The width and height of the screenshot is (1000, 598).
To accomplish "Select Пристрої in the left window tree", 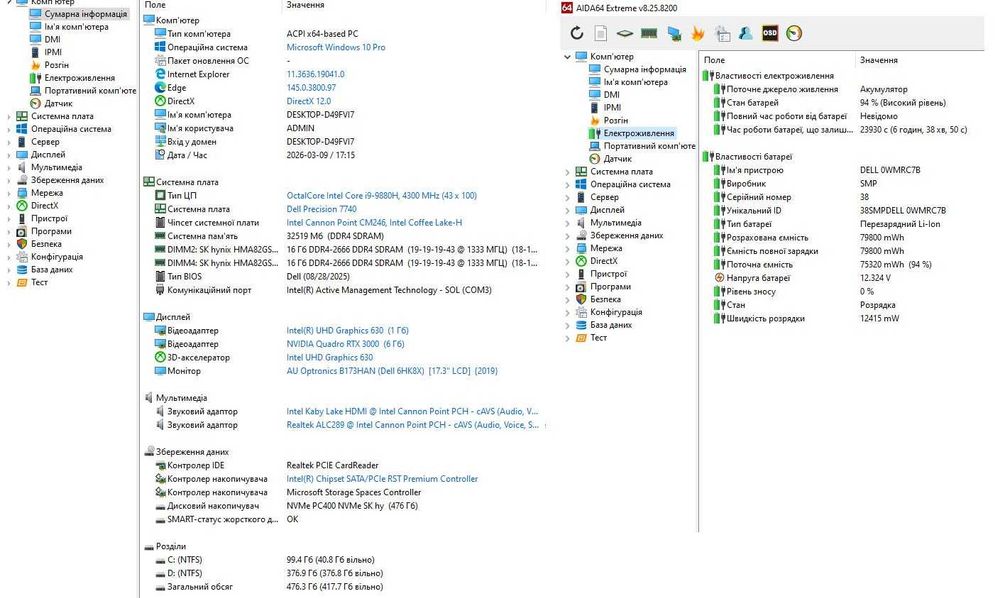I will click(49, 218).
